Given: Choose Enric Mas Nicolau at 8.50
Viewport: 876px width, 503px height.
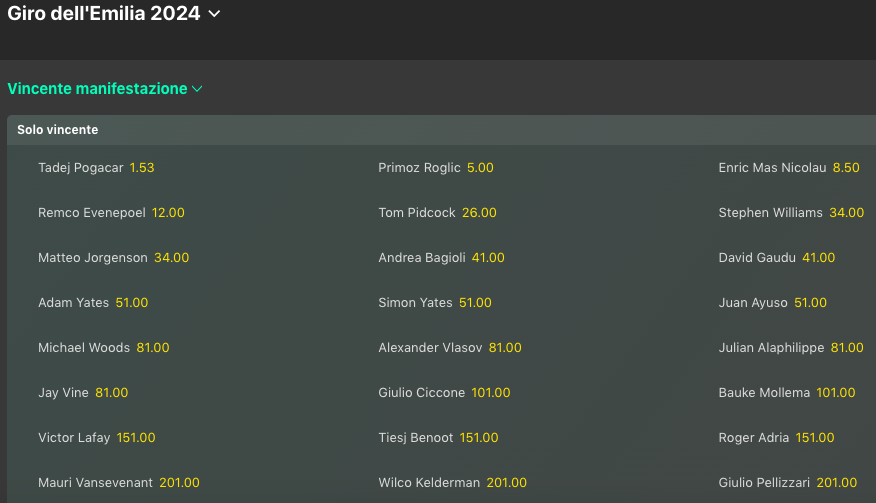Looking at the screenshot, I should click(x=788, y=168).
